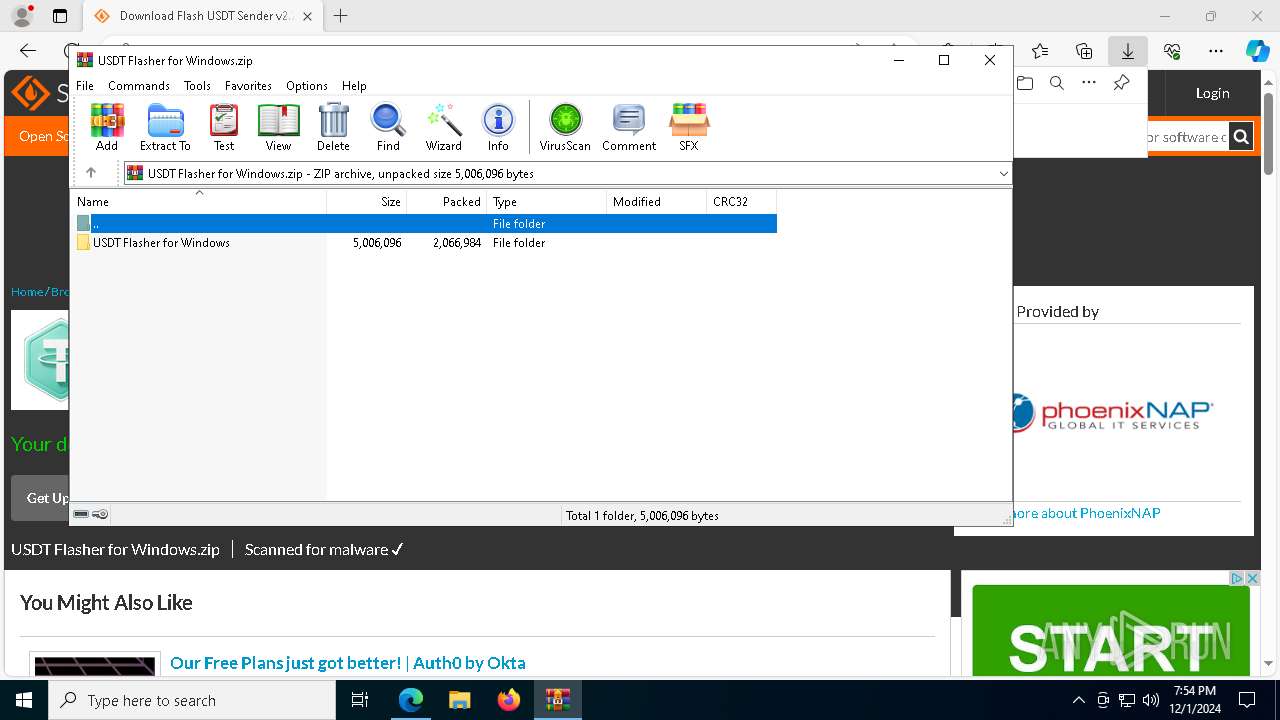The height and width of the screenshot is (720, 1280).
Task: Click the Add toolbar icon in WinRAR
Action: click(107, 127)
